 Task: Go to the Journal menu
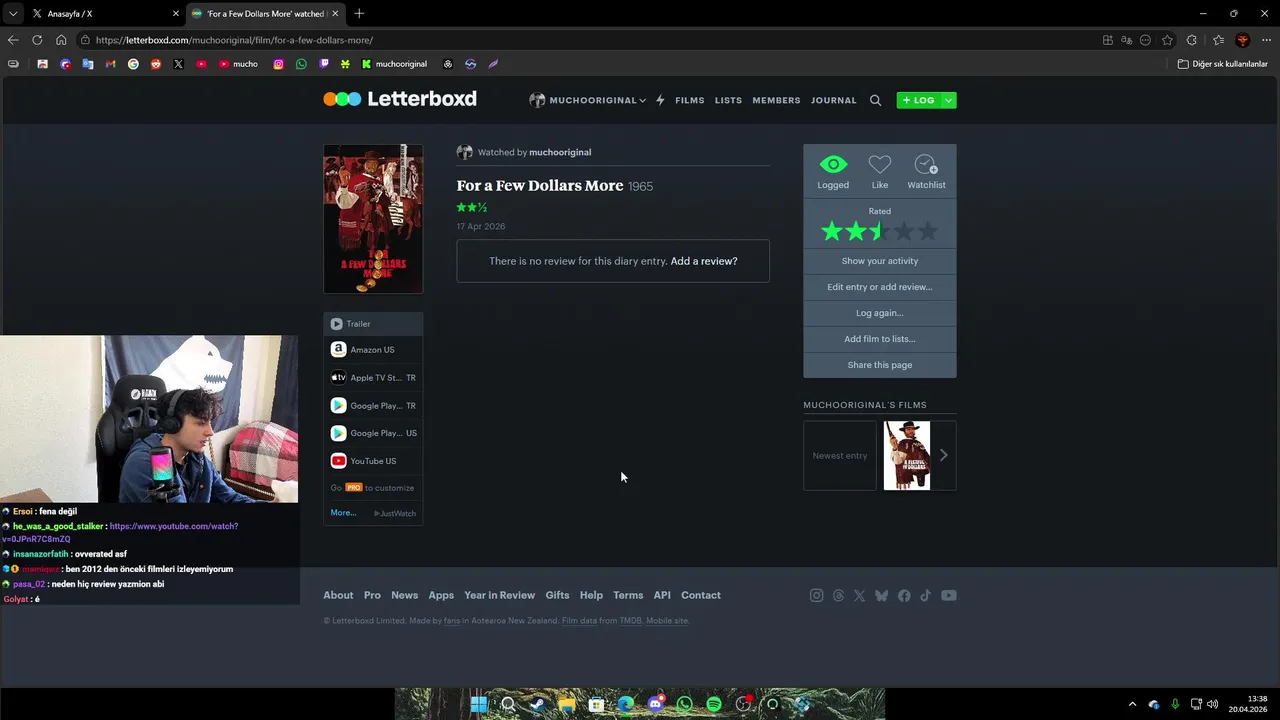[834, 100]
